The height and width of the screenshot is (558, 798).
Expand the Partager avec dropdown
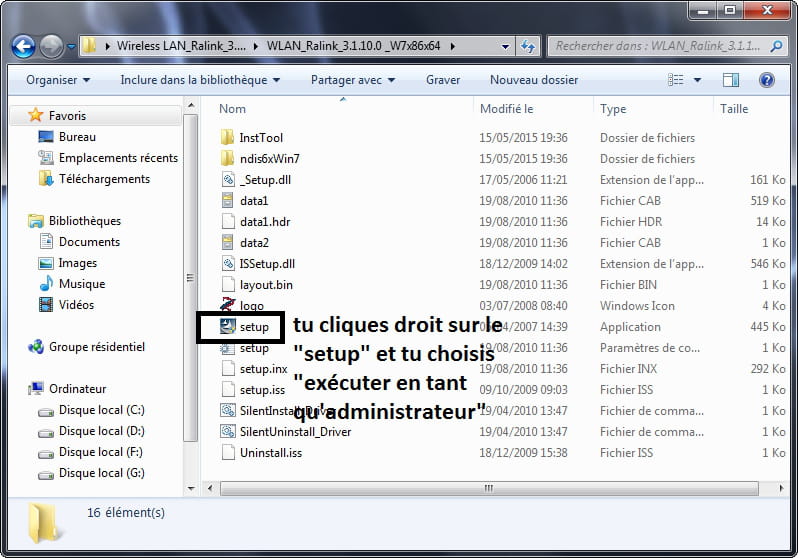tap(352, 80)
